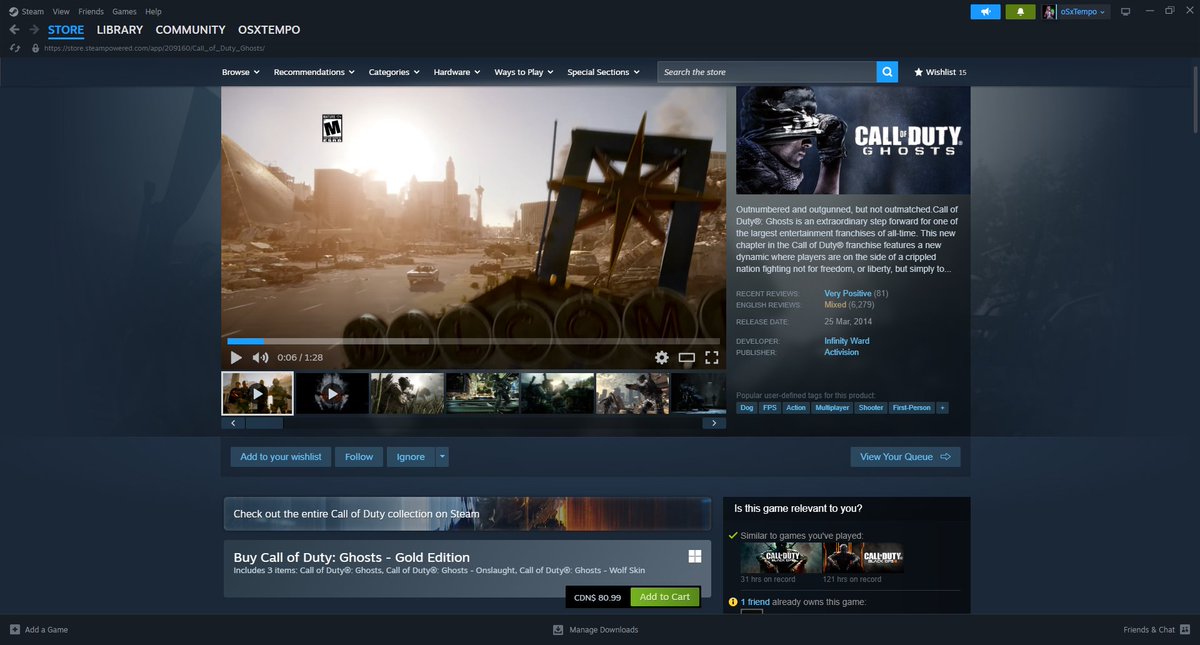This screenshot has width=1200, height=645.
Task: Click the page vertical scrollbar
Action: tap(1194, 100)
